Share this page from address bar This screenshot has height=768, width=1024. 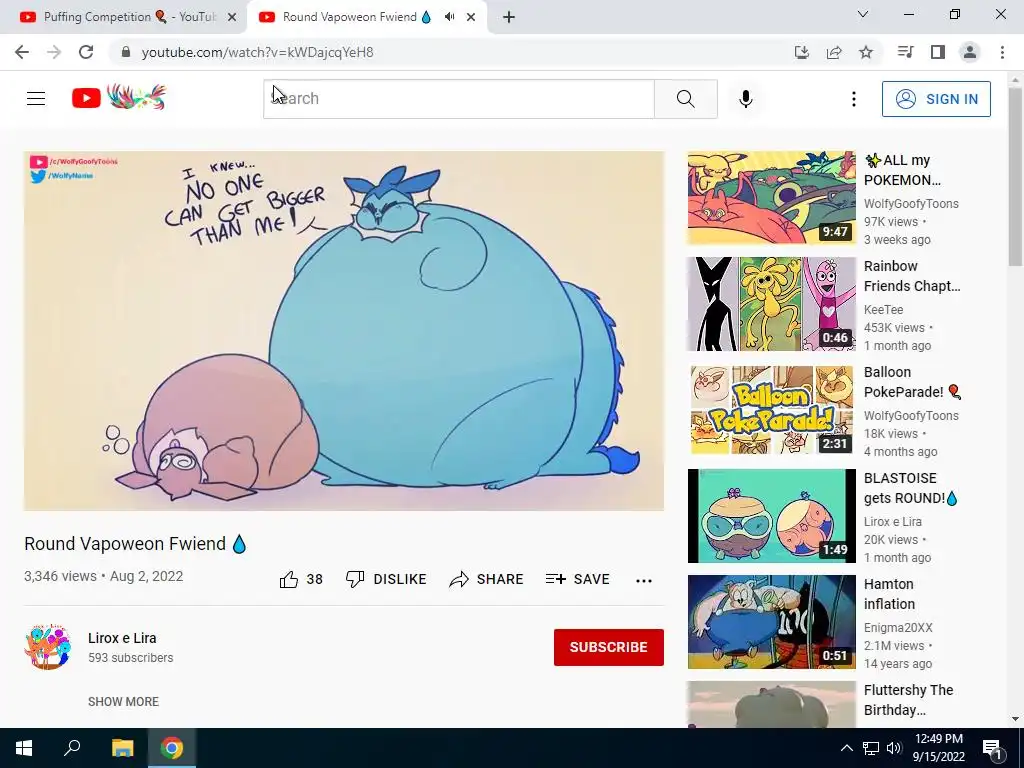(834, 52)
